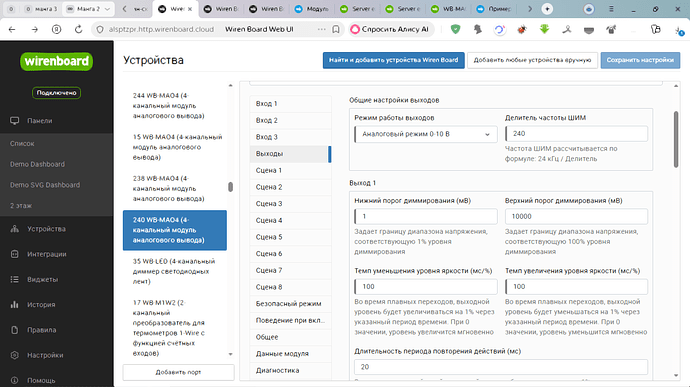
Task: Select device 15 WB-MAO4
Action: [x=175, y=147]
